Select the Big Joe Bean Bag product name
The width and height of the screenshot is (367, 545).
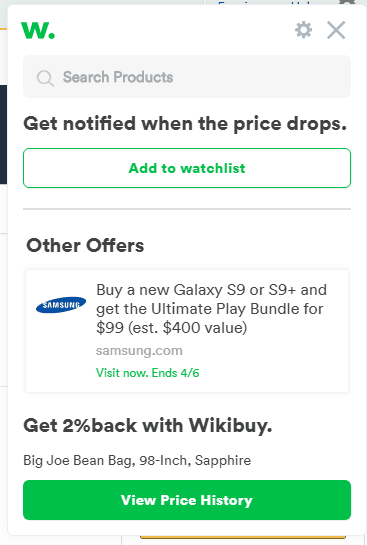click(137, 461)
